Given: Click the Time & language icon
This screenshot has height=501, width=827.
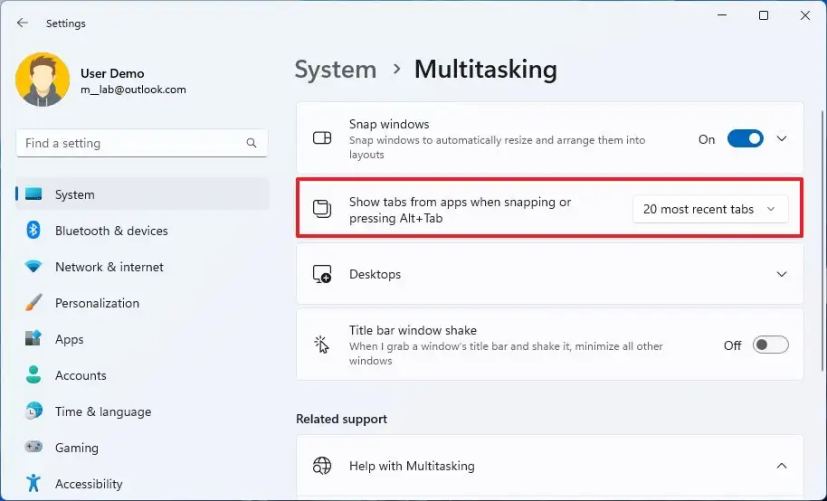Looking at the screenshot, I should point(34,411).
